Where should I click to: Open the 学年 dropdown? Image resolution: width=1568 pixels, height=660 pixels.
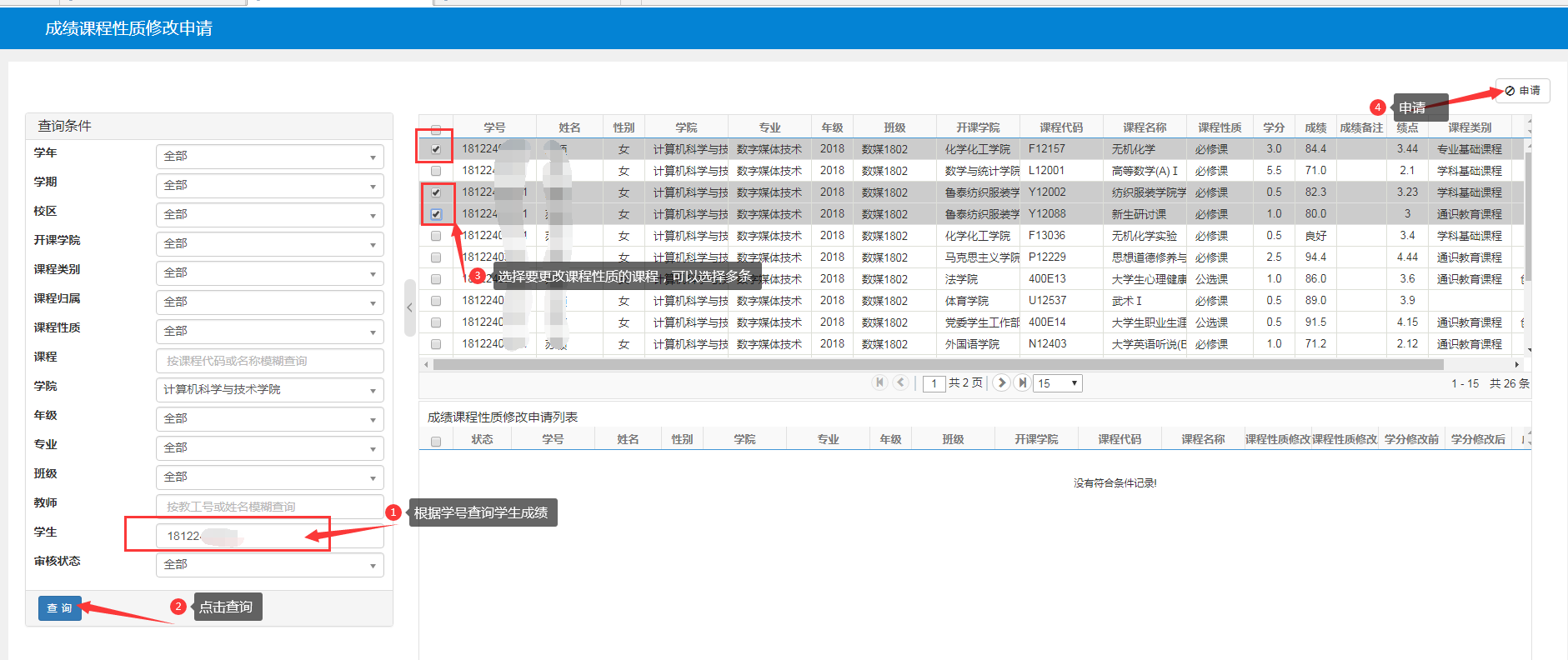coord(269,157)
